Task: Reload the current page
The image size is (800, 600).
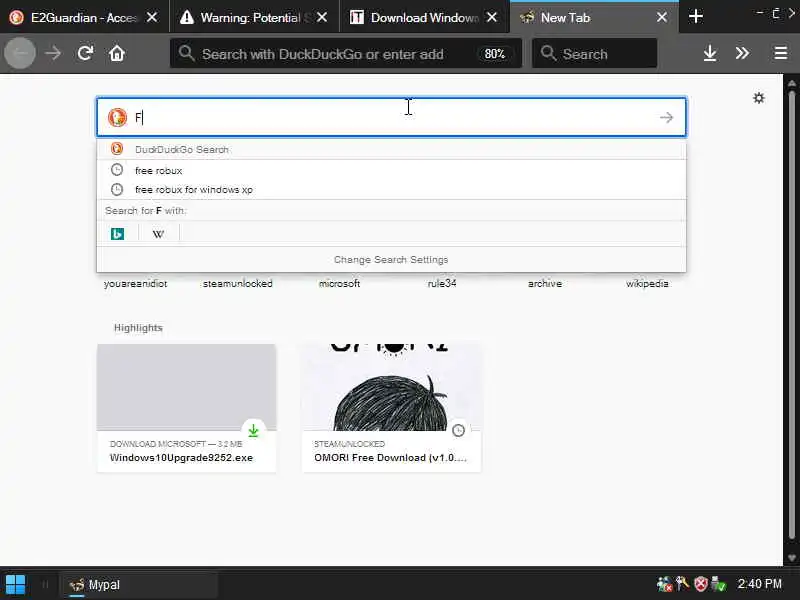Action: 85,53
